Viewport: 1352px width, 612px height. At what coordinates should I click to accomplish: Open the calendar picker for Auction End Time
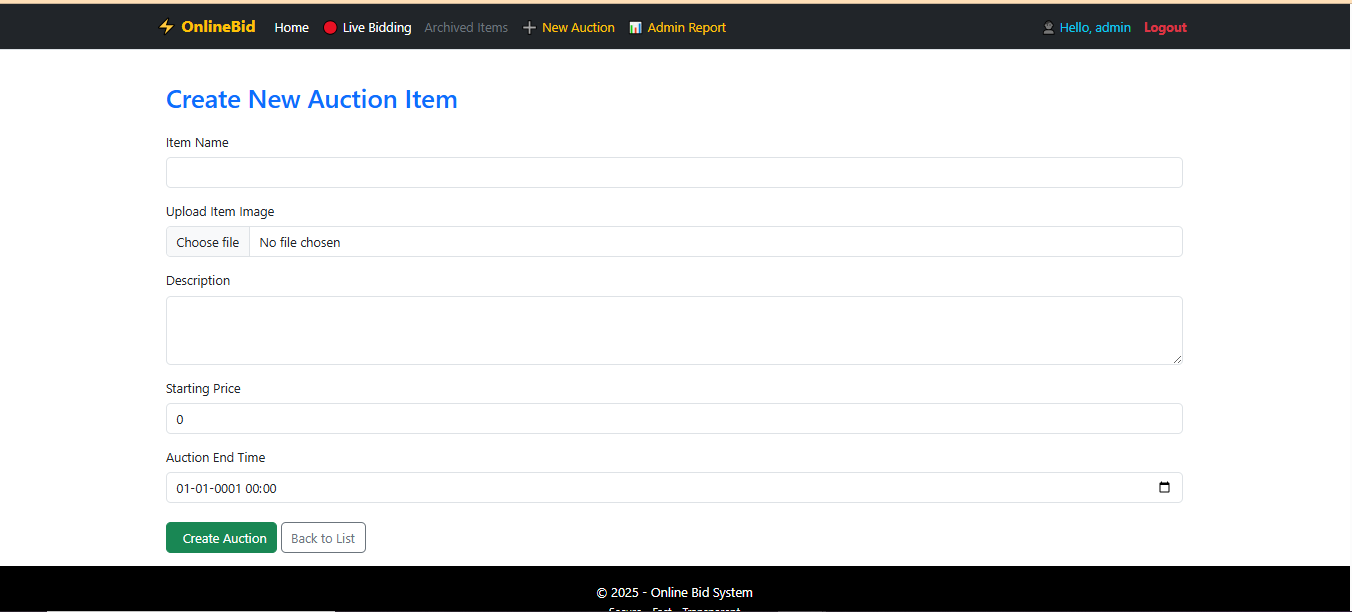click(x=1164, y=488)
